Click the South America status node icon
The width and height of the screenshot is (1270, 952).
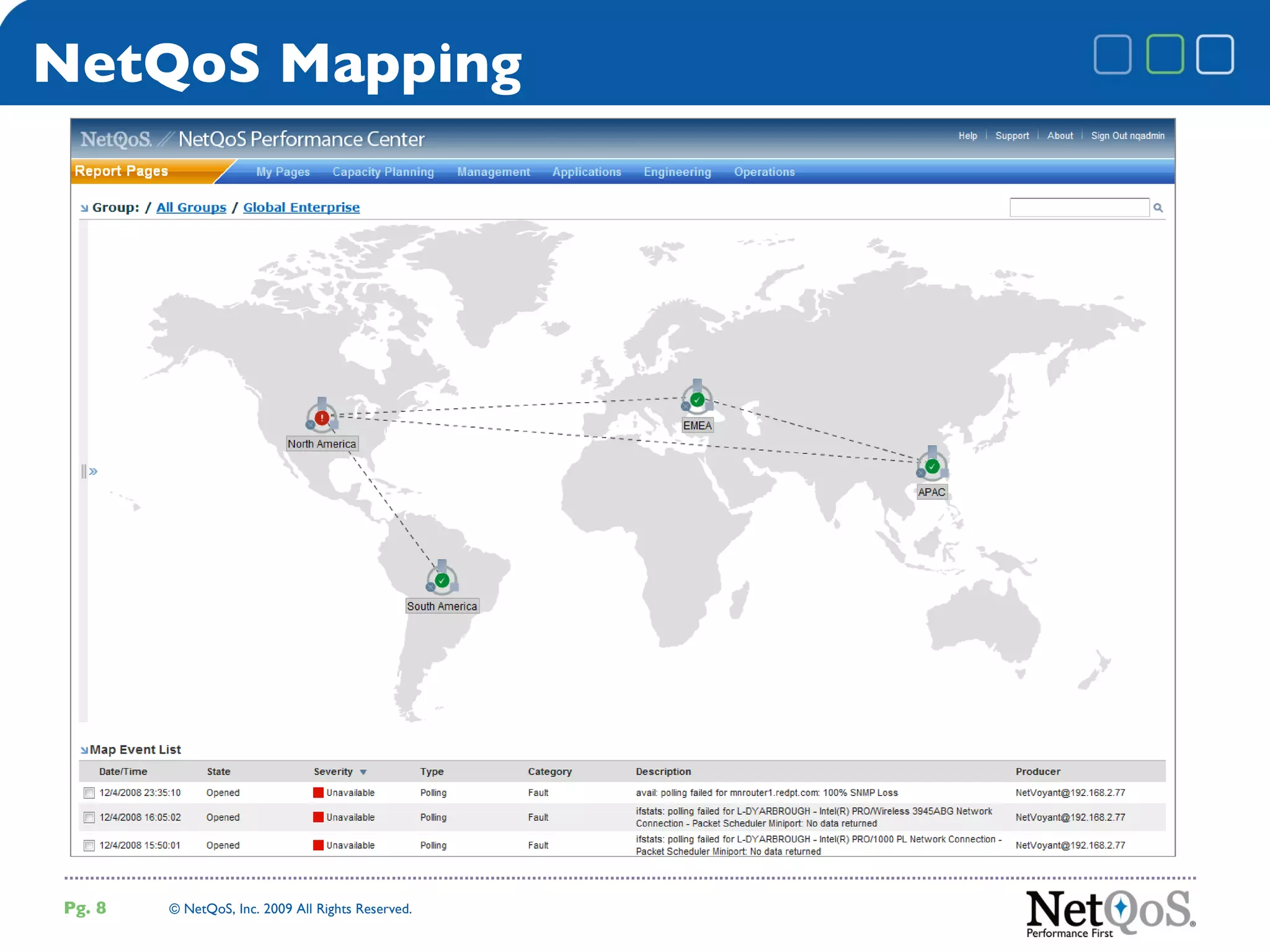pyautogui.click(x=442, y=581)
